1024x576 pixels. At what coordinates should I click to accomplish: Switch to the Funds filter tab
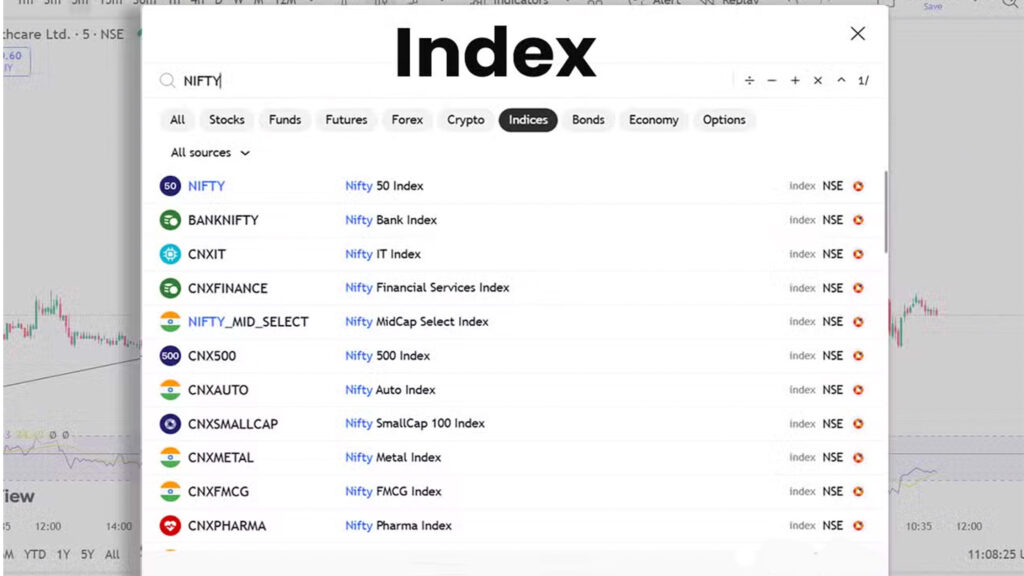[285, 120]
